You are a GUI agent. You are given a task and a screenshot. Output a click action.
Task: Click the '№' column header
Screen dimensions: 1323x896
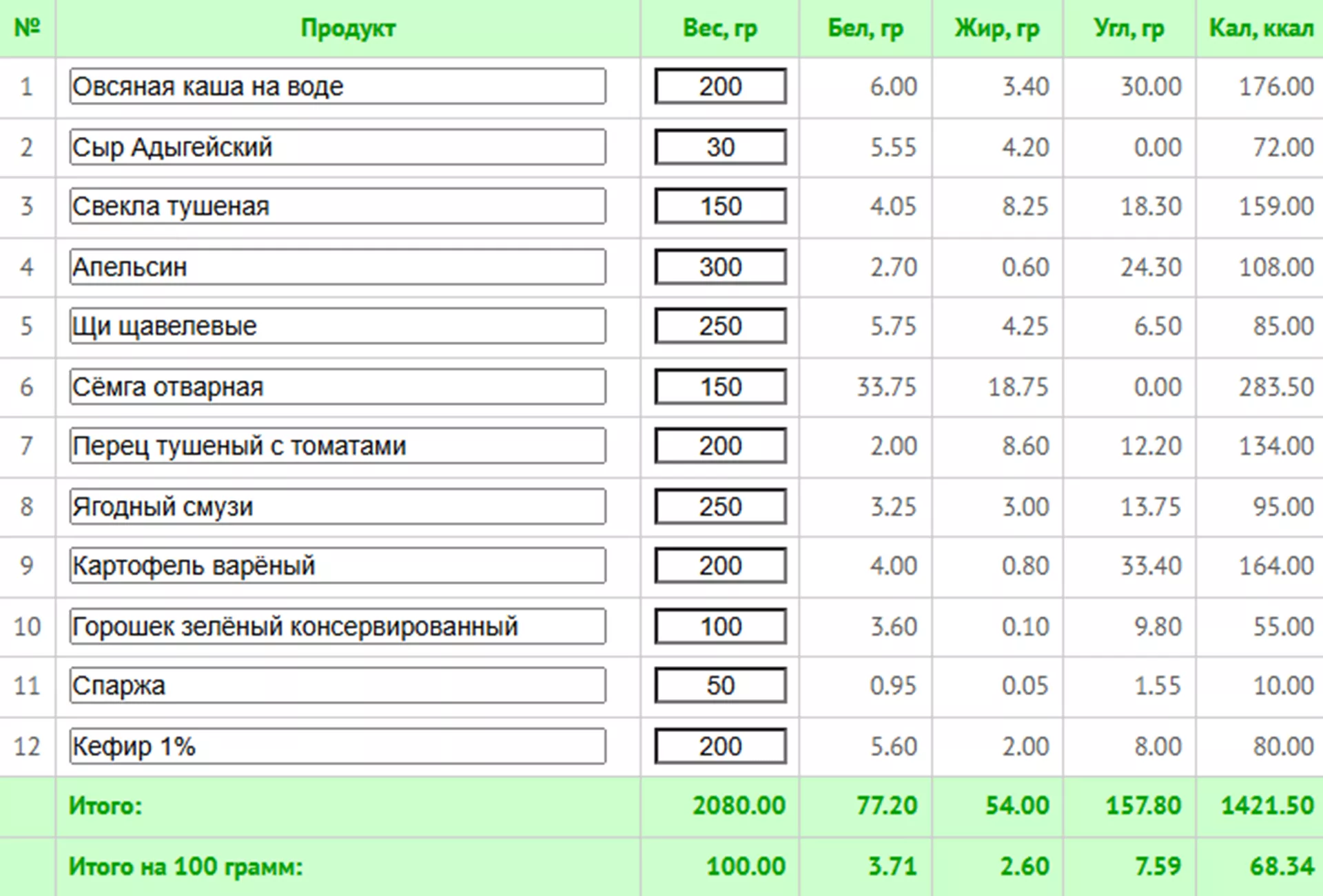pos(28,28)
